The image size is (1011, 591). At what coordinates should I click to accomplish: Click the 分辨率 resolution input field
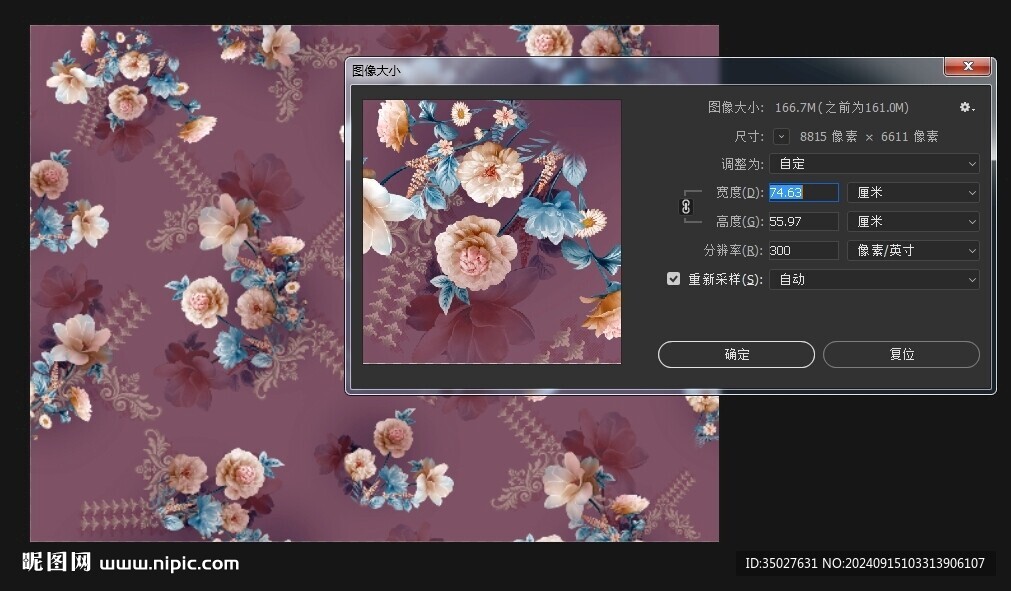pyautogui.click(x=802, y=251)
